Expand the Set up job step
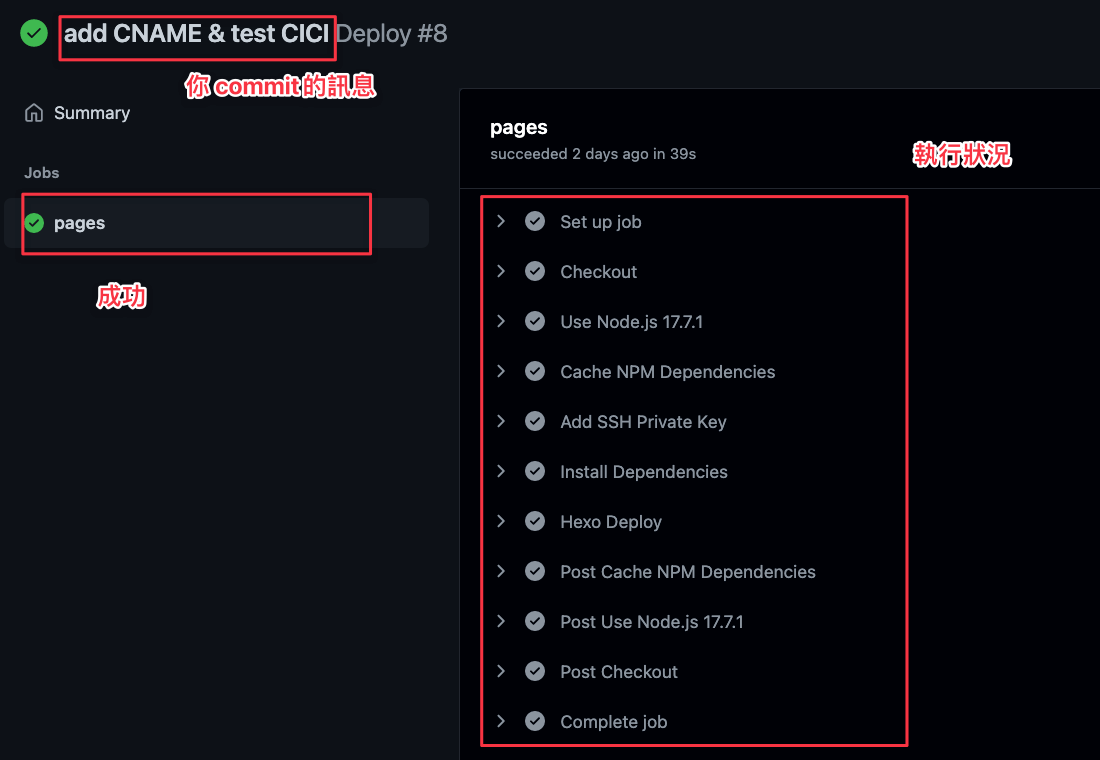The width and height of the screenshot is (1100, 760). (501, 222)
